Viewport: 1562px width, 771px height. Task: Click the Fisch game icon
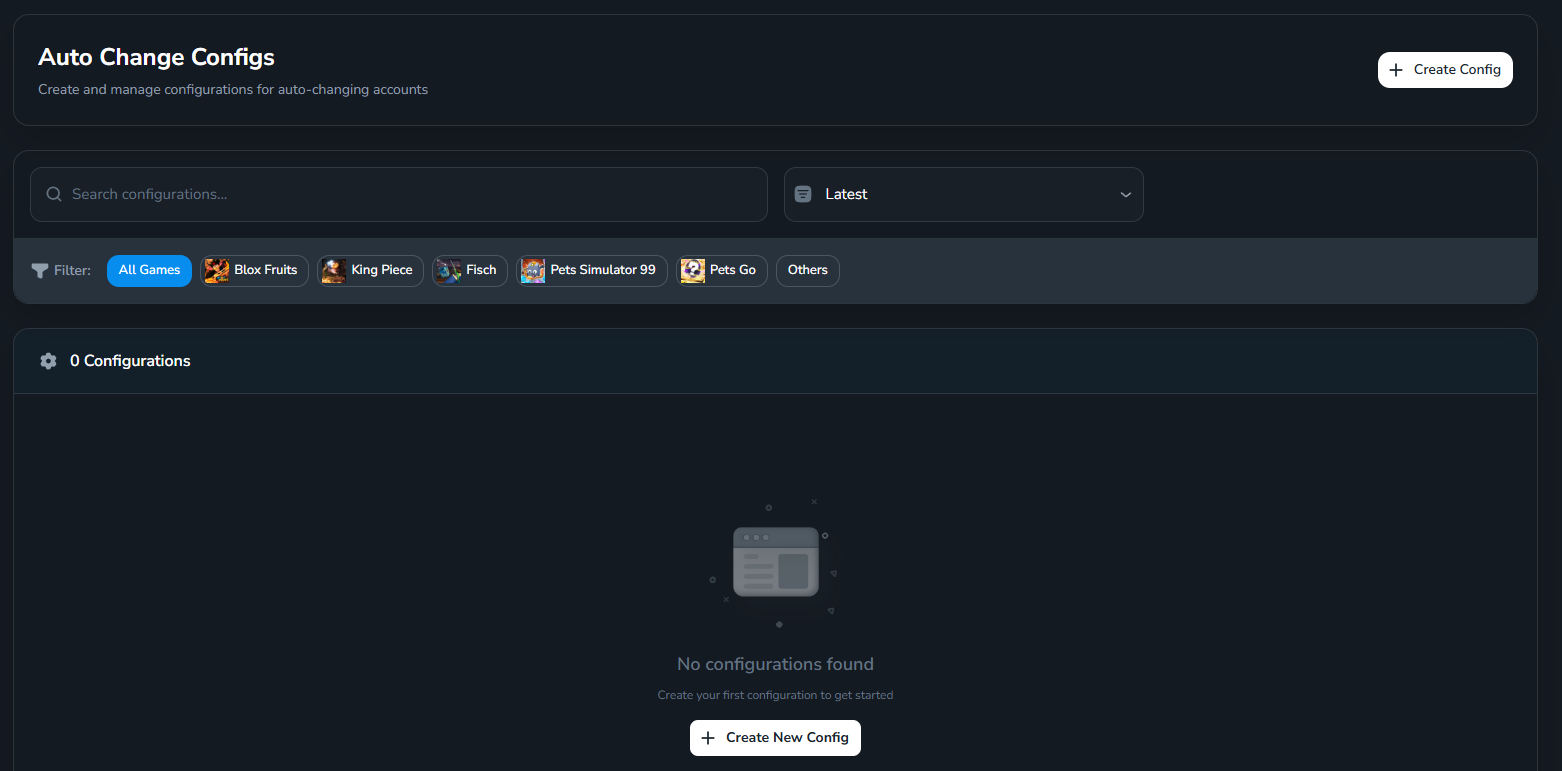[x=446, y=270]
